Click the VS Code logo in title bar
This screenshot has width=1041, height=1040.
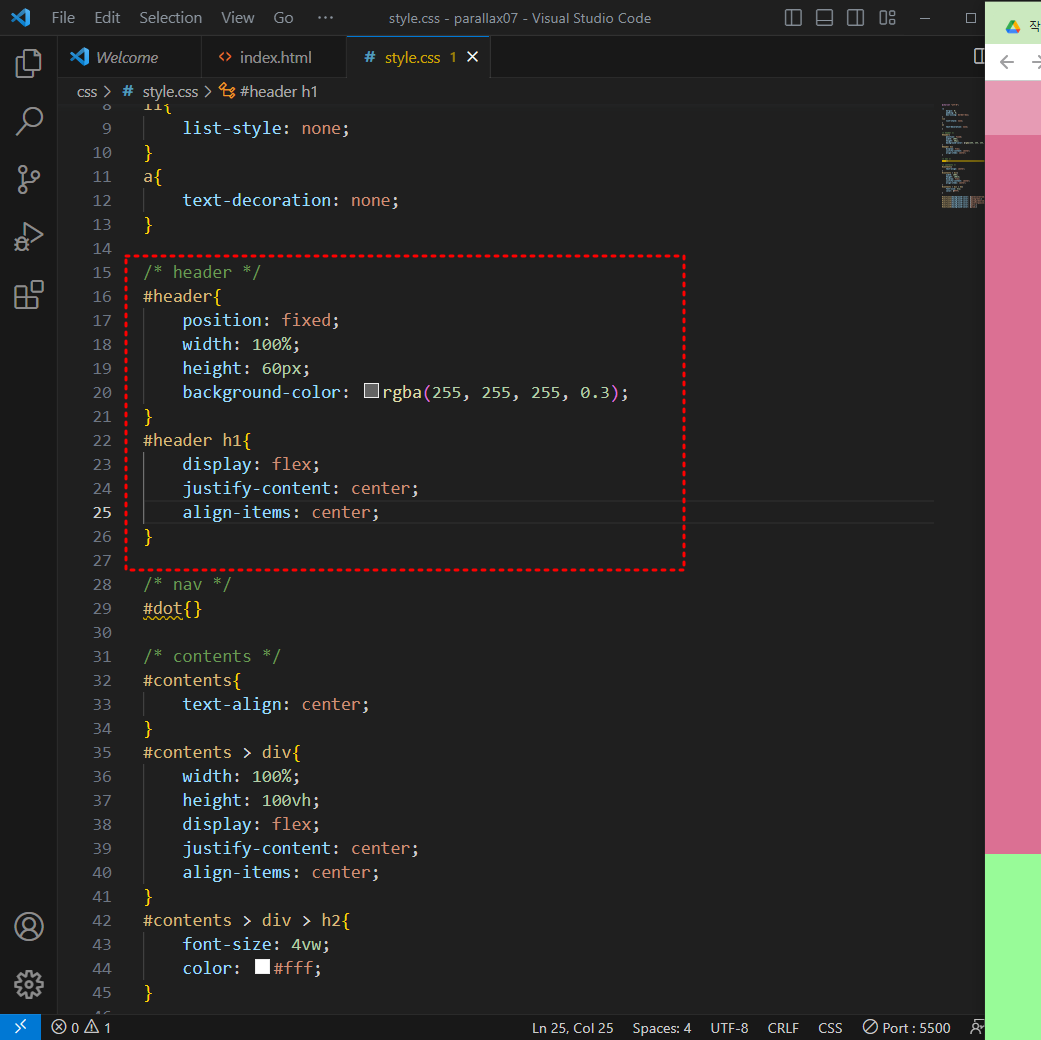(x=21, y=17)
